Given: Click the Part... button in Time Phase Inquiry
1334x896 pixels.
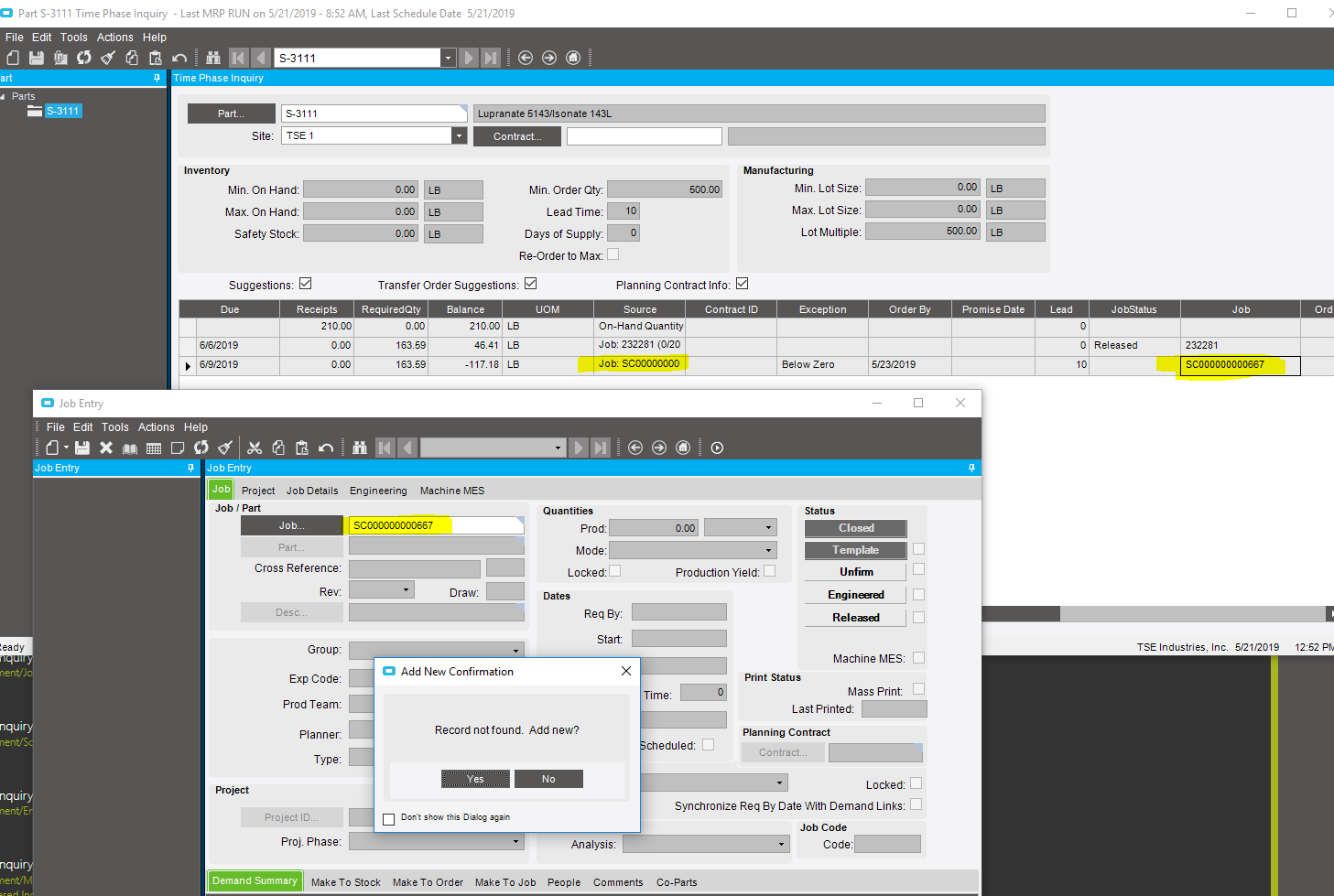Looking at the screenshot, I should point(231,113).
